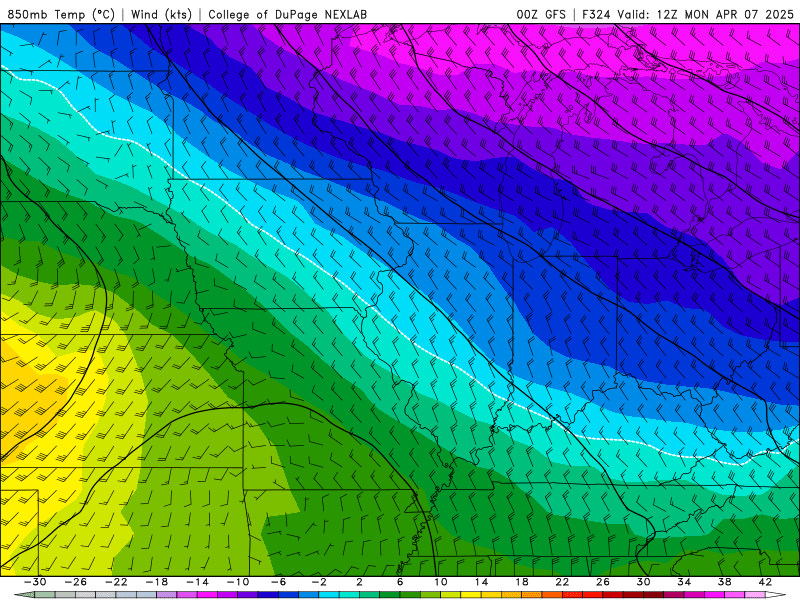Viewport: 800px width, 600px height.
Task: Click the -22 colorbar label
Action: pos(116,582)
